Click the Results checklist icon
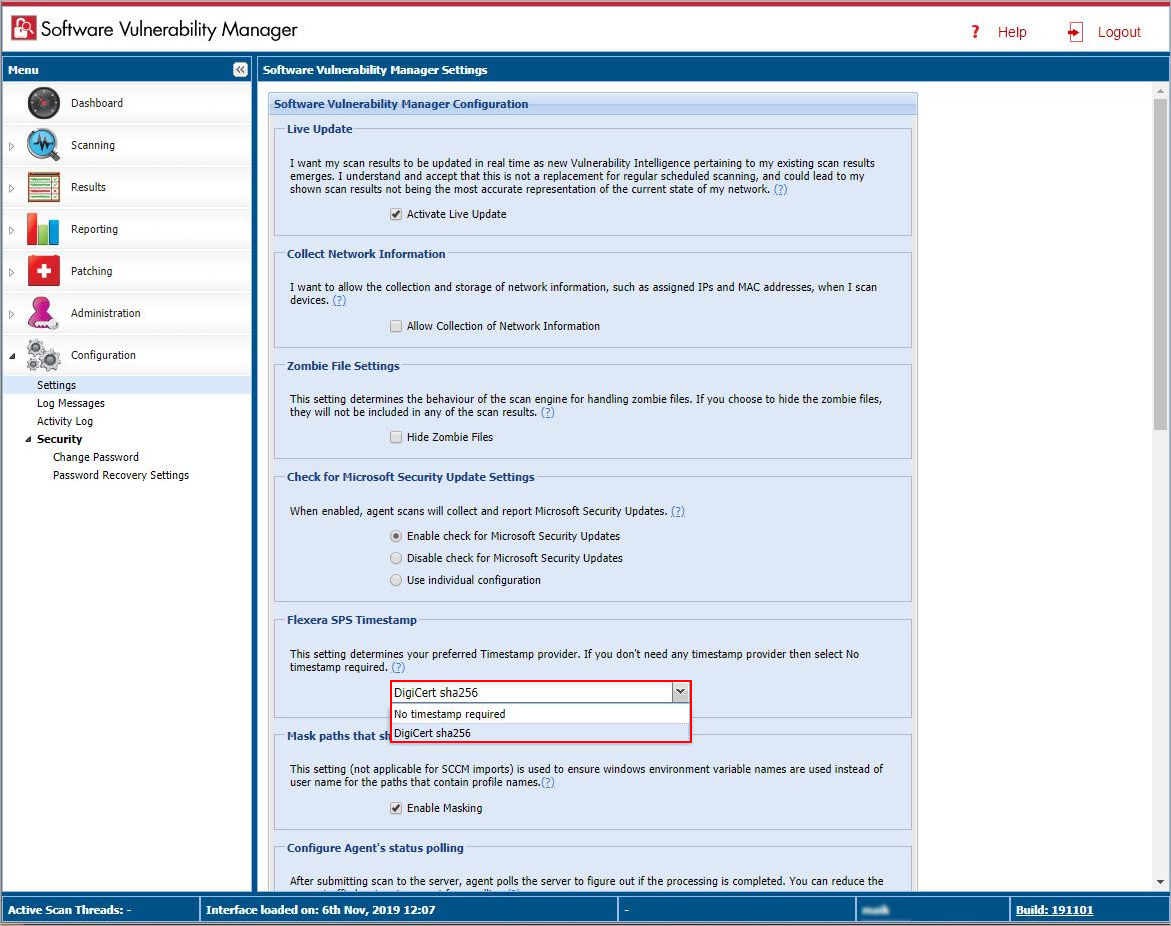The image size is (1171, 926). (43, 187)
